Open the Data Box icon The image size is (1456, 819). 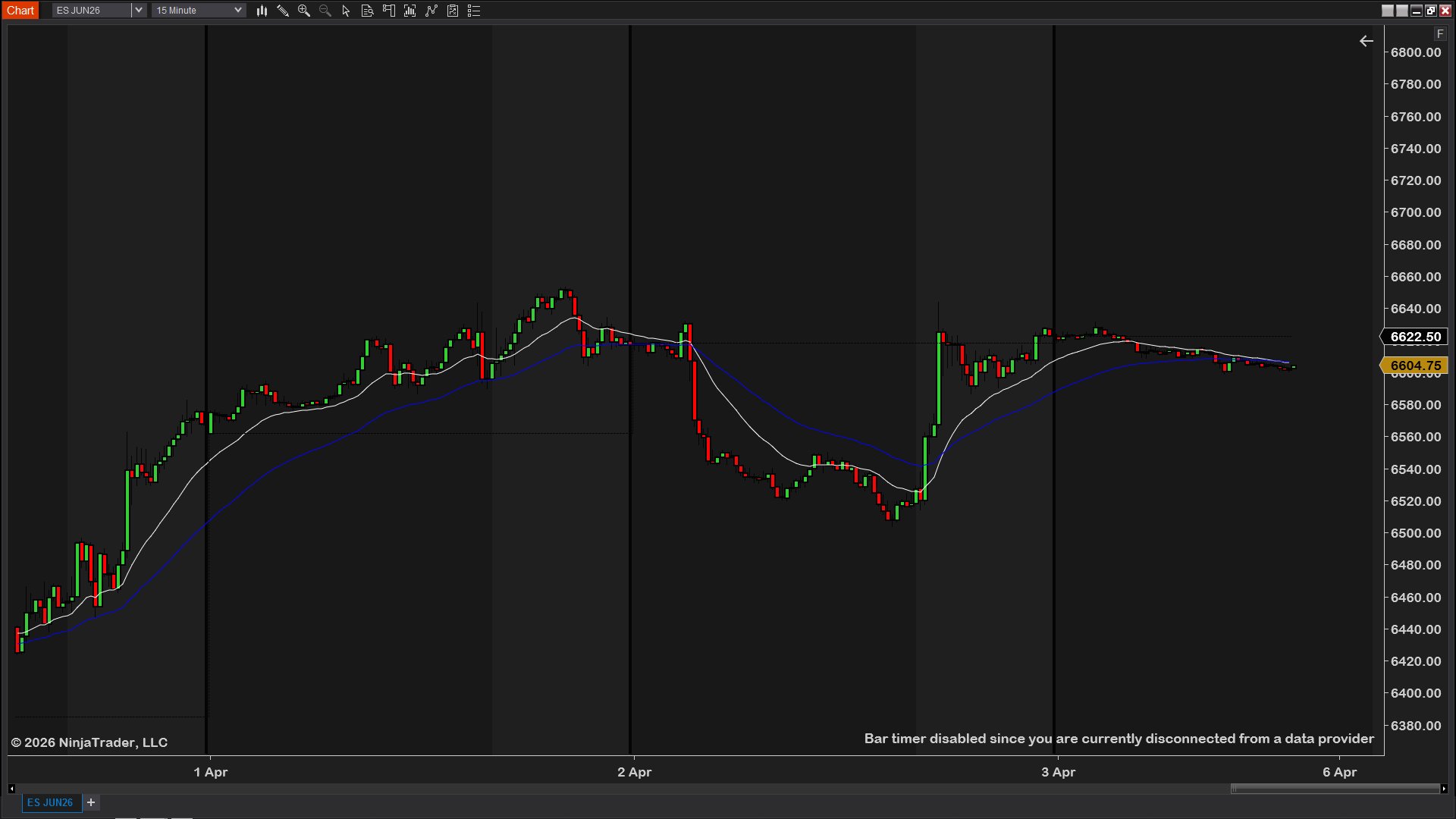pos(367,11)
